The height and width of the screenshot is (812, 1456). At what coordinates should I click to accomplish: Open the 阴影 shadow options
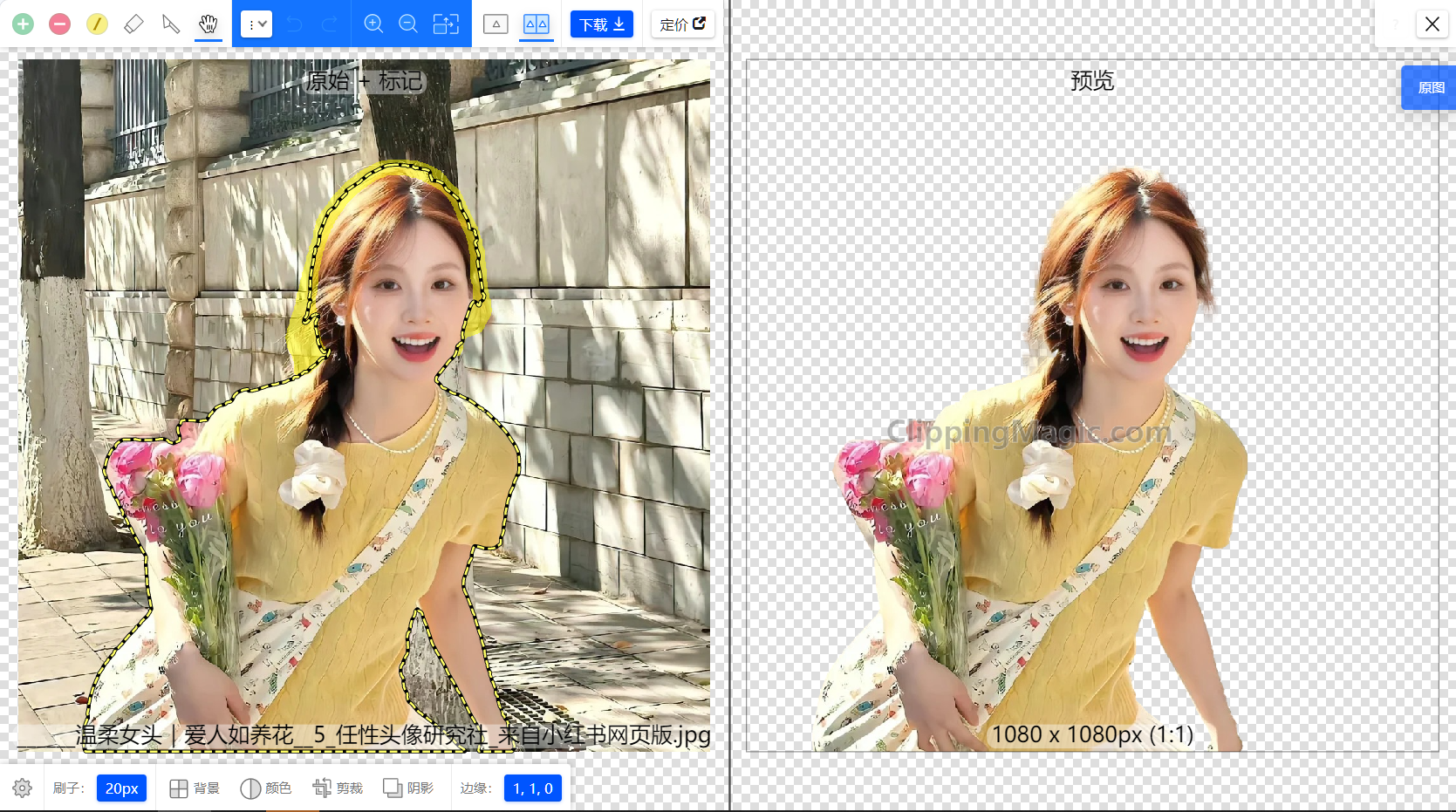click(x=408, y=788)
